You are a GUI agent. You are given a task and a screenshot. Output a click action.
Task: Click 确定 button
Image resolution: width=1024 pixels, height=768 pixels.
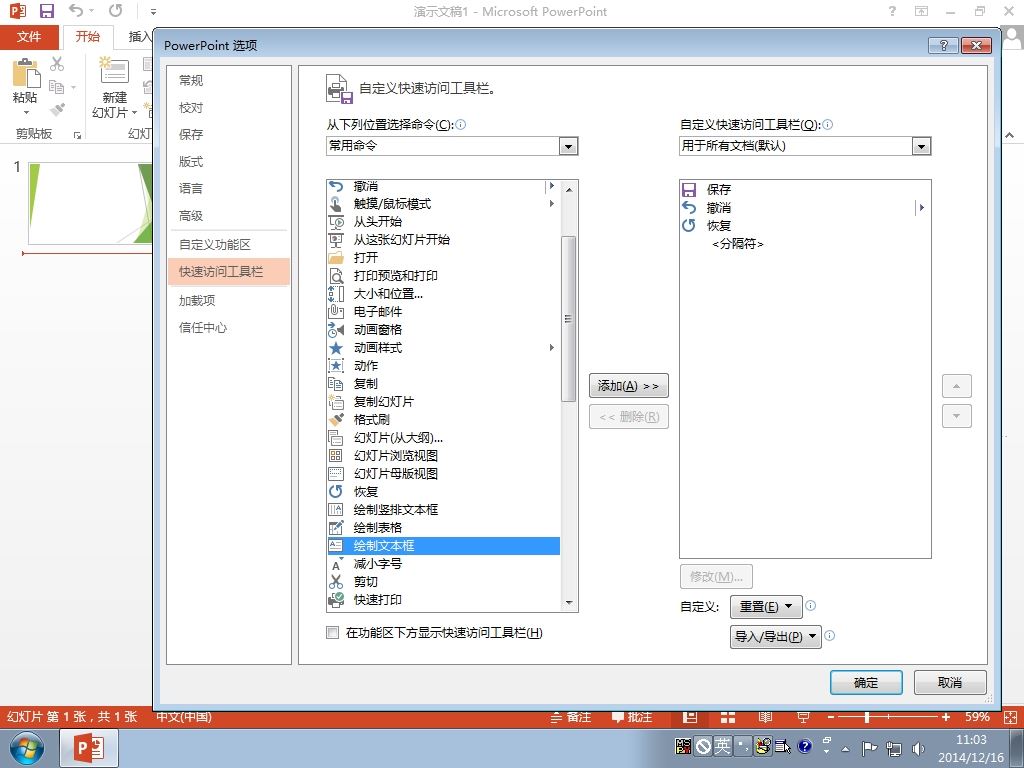point(866,682)
